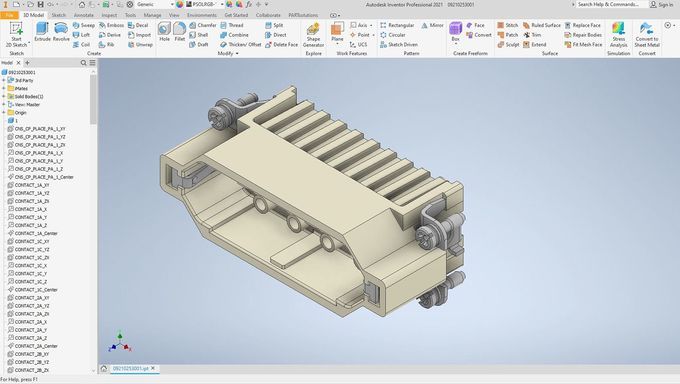Expand the Solid Bodies(1) node
680x384 pixels.
coord(4,96)
